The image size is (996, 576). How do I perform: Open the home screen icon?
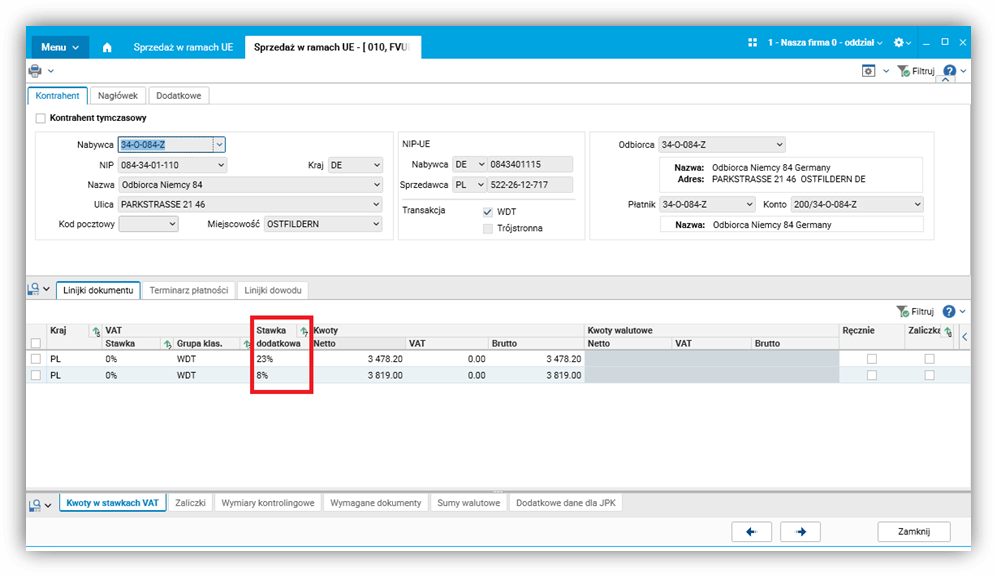point(107,47)
